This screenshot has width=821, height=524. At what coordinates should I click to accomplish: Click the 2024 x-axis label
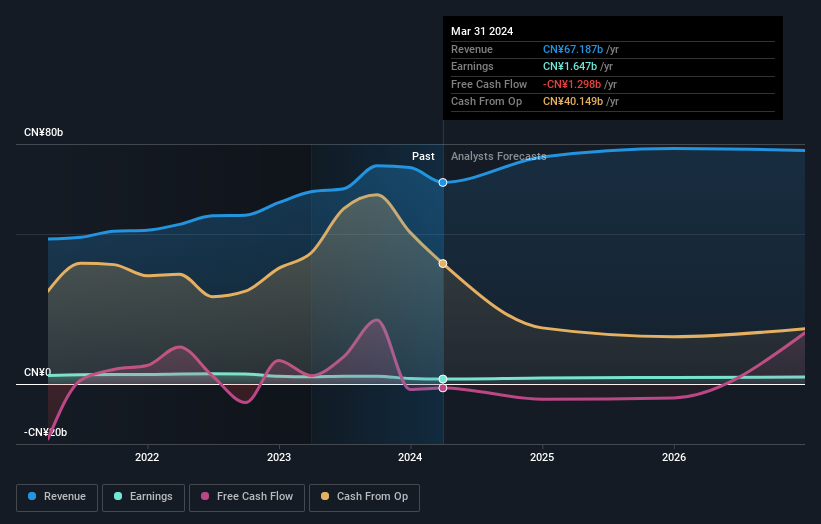click(410, 457)
